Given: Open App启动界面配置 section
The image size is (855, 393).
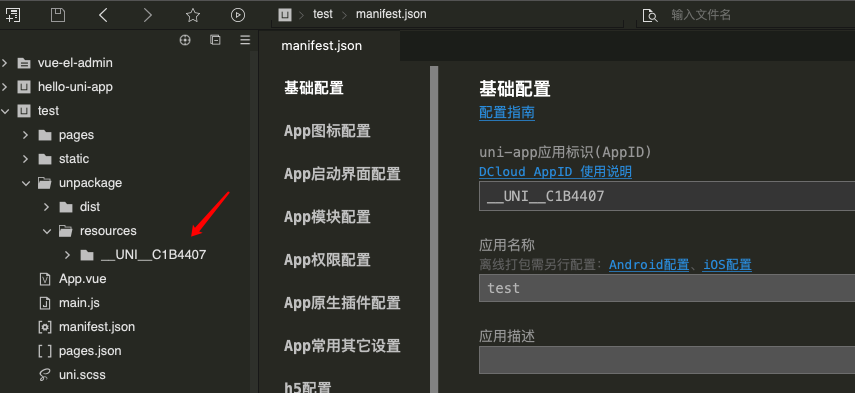Looking at the screenshot, I should pos(342,174).
